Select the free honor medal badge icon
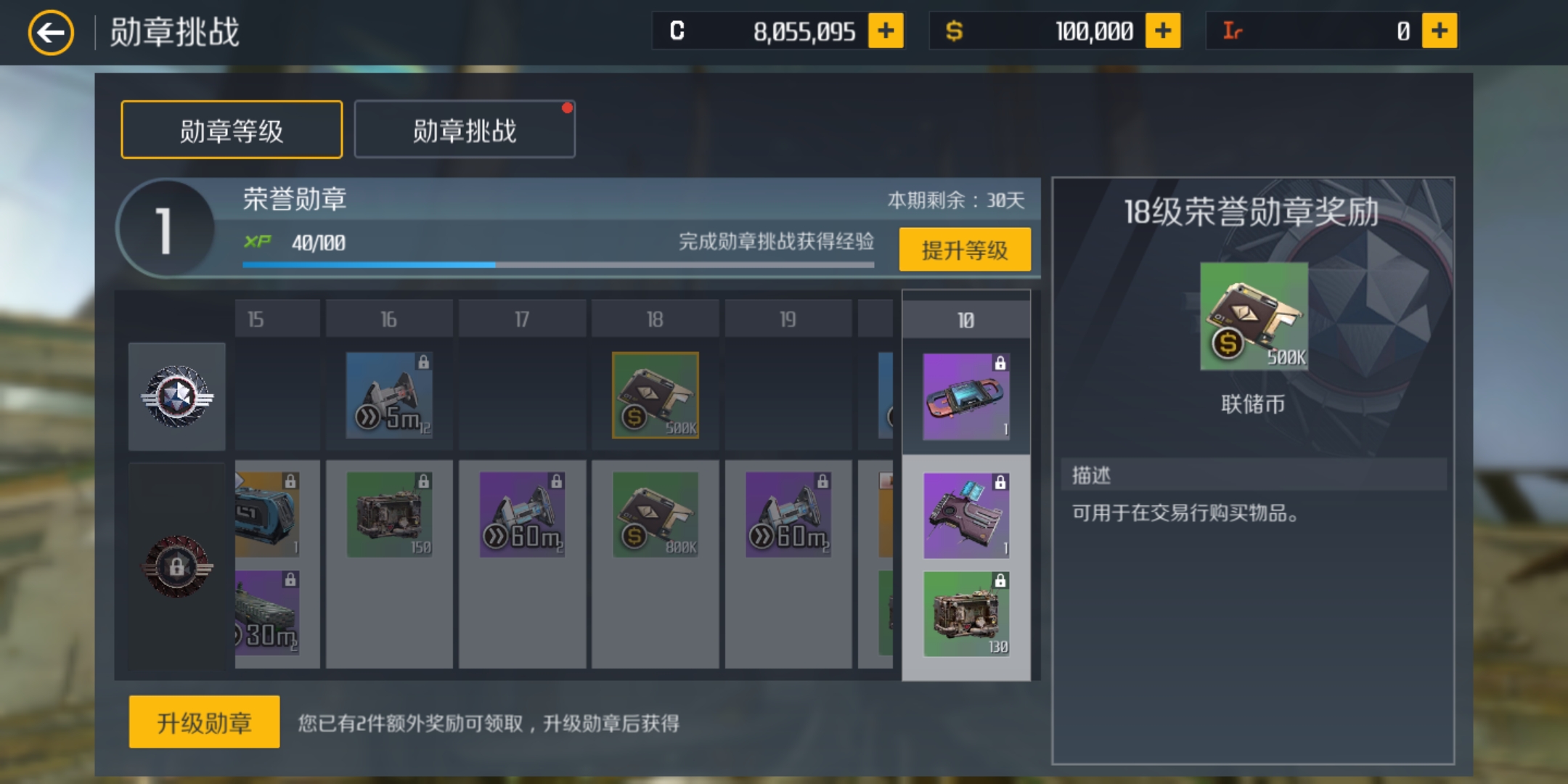This screenshot has height=784, width=1568. [177, 396]
